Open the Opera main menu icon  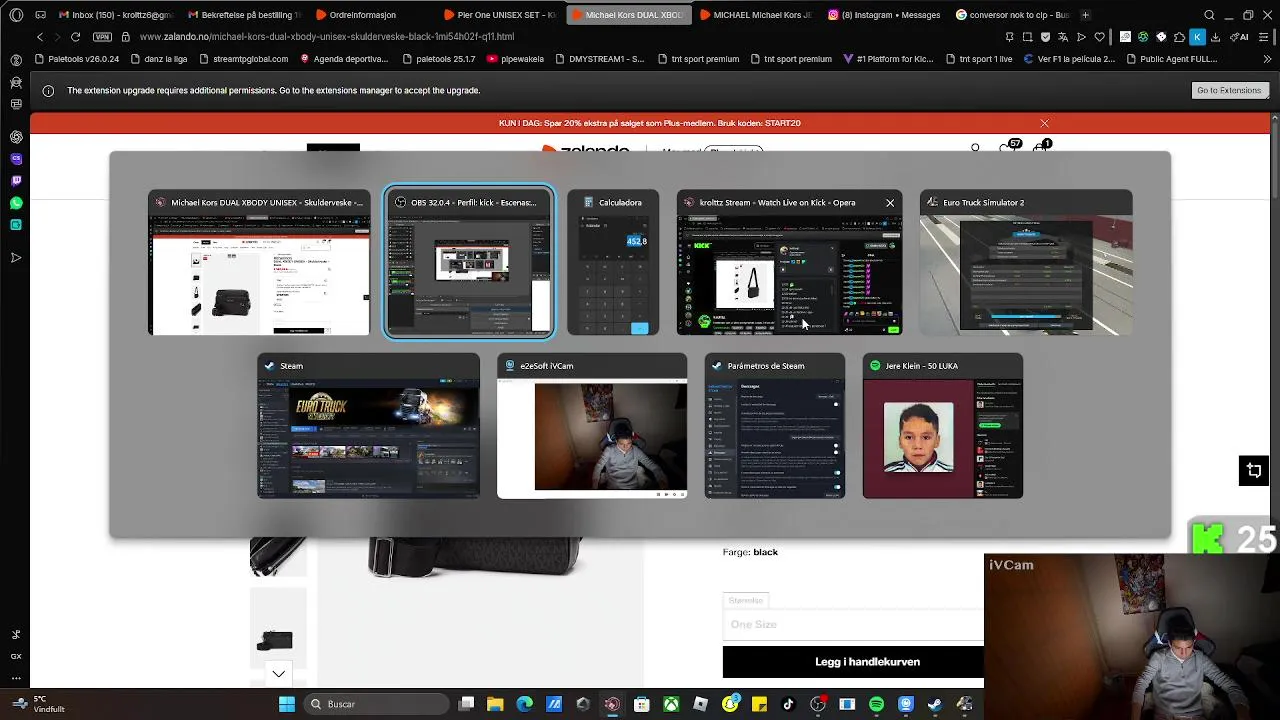tap(16, 15)
